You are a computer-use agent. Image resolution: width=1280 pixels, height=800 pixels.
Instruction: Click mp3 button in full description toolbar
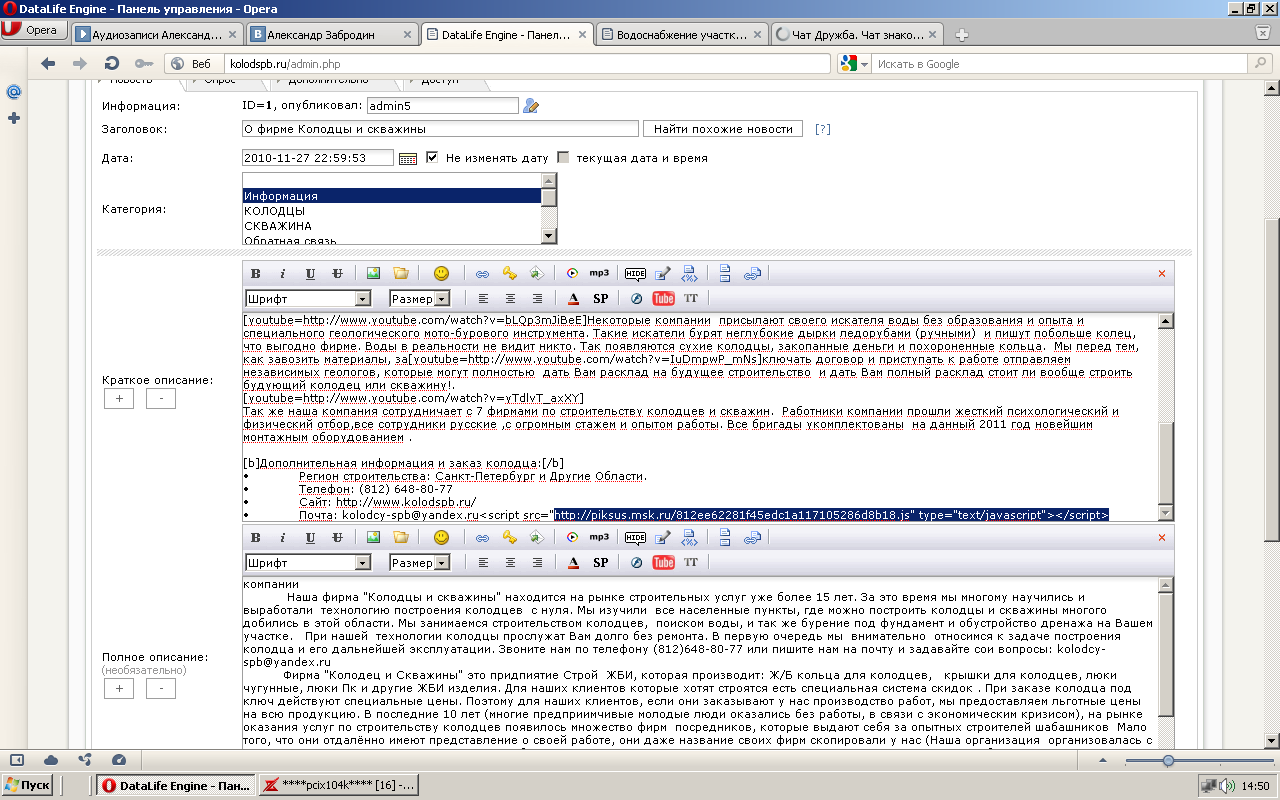pos(599,537)
